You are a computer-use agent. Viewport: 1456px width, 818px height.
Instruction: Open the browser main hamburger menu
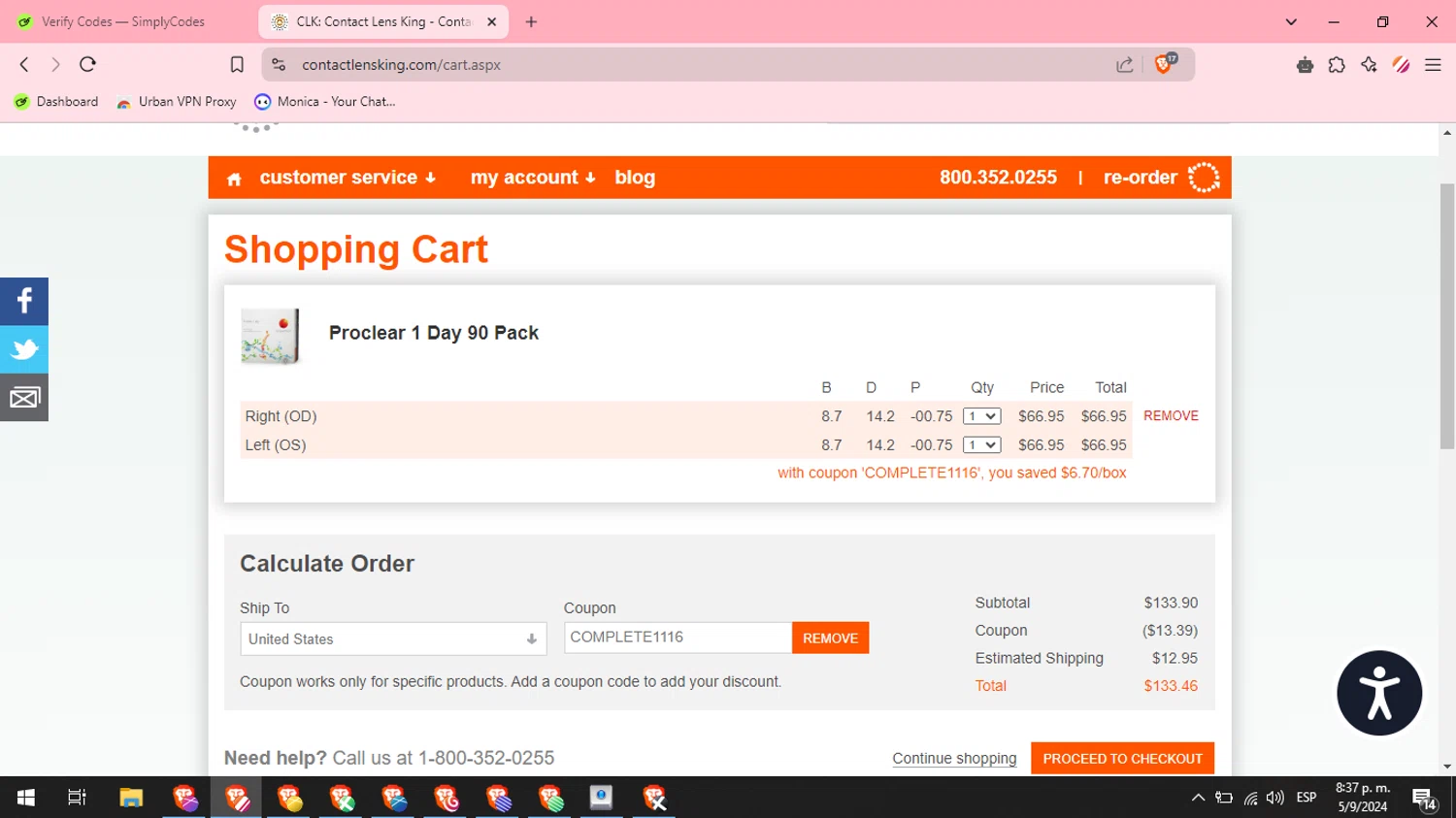[1433, 65]
